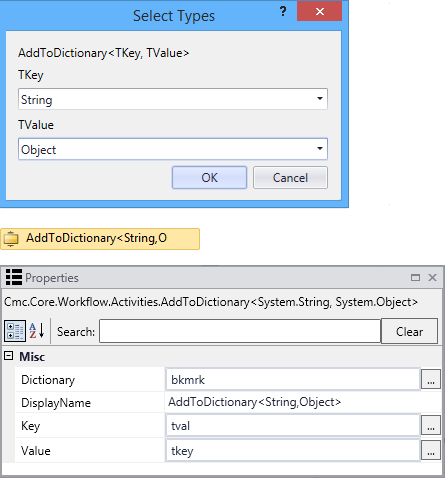
Task: Select the Dictionary property label
Action: (48, 380)
